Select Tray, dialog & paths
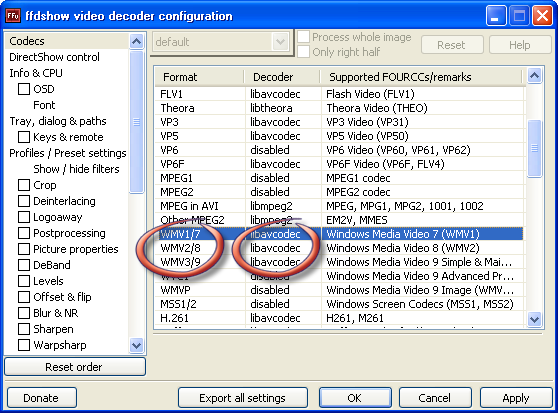 point(58,121)
